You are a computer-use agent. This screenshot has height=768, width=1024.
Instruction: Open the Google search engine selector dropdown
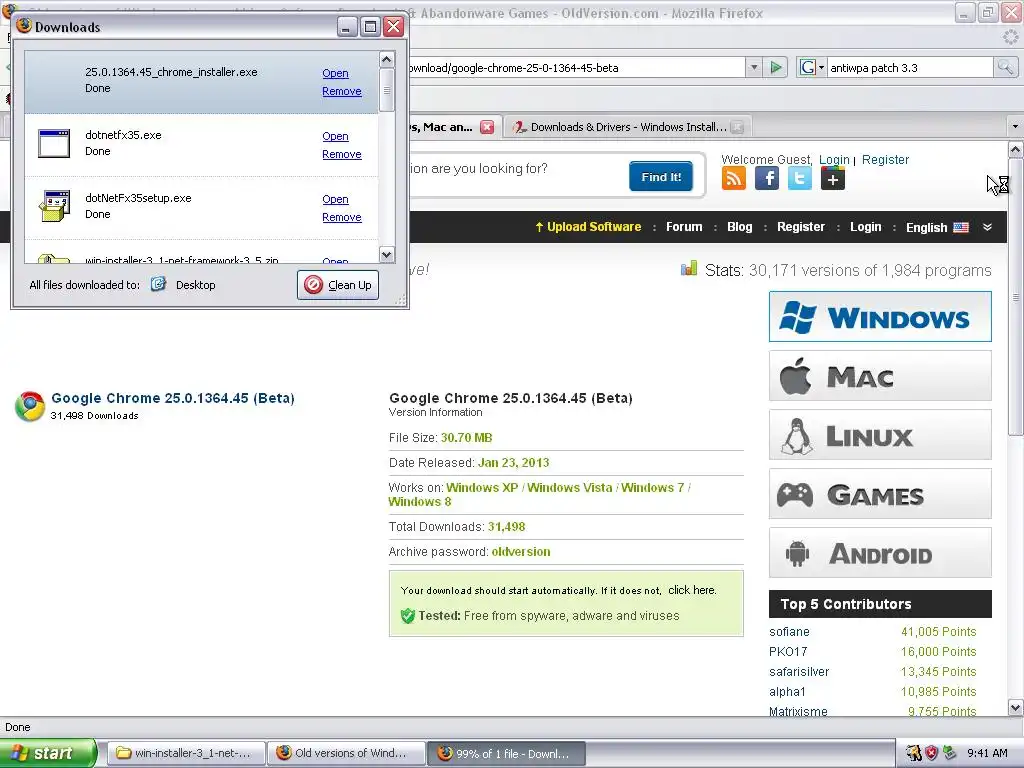(x=812, y=67)
